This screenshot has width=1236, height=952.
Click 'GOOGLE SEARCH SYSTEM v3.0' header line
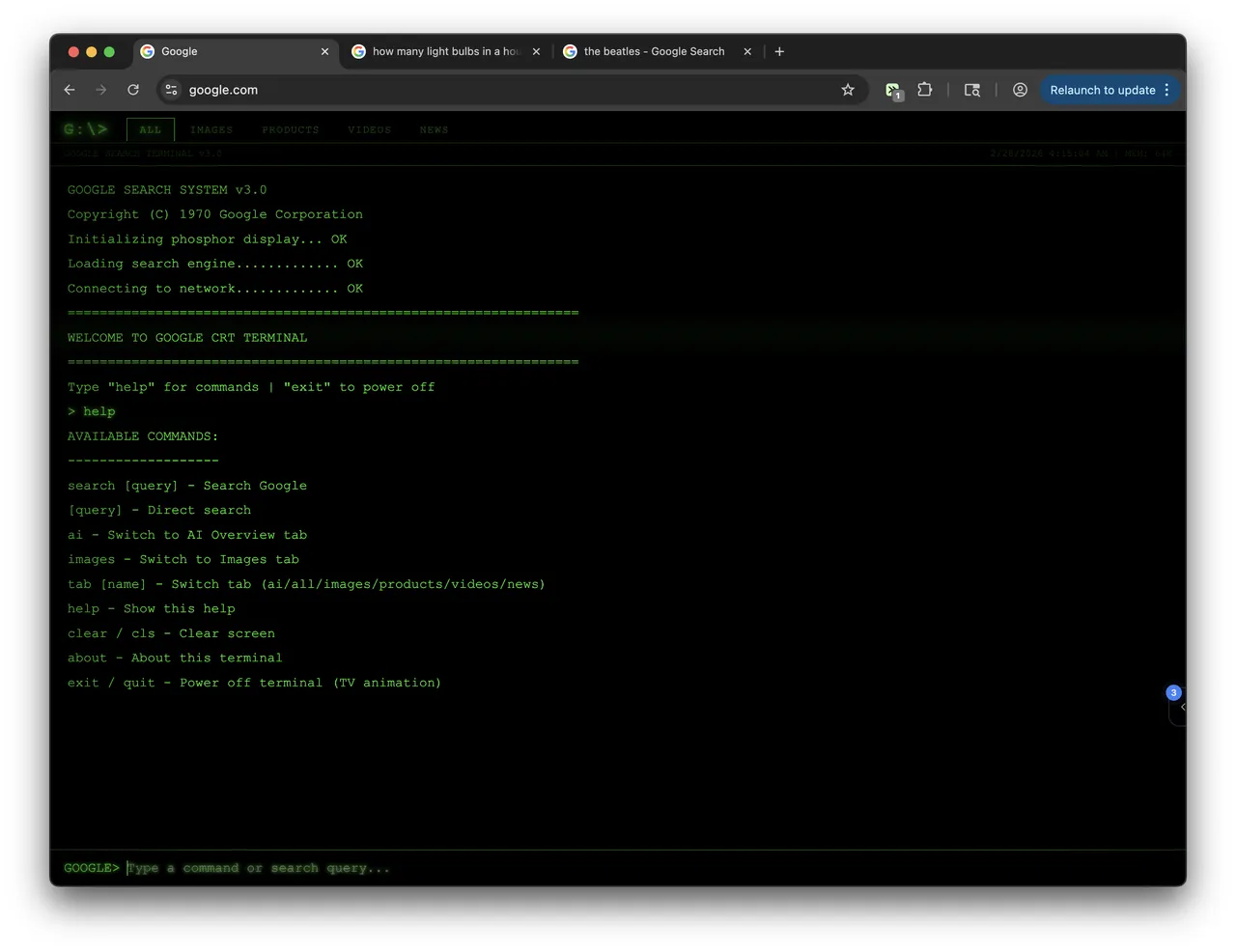pos(167,190)
